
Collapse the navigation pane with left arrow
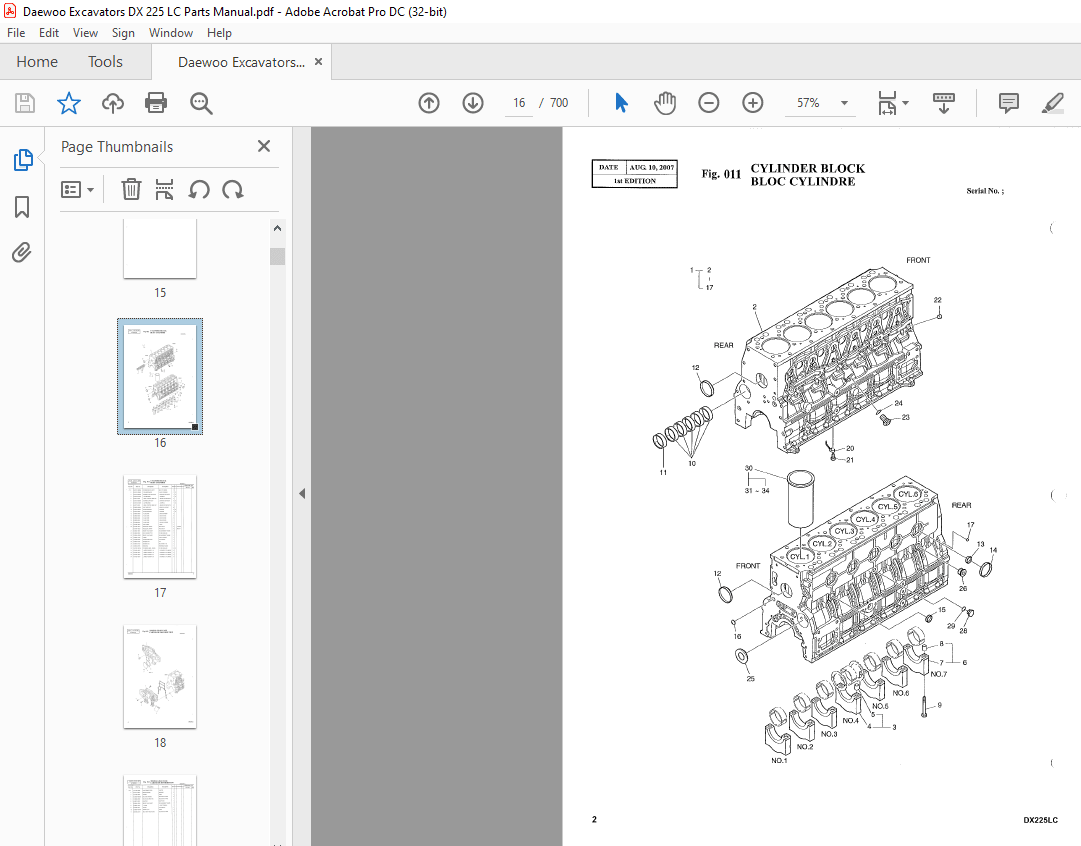tap(302, 494)
